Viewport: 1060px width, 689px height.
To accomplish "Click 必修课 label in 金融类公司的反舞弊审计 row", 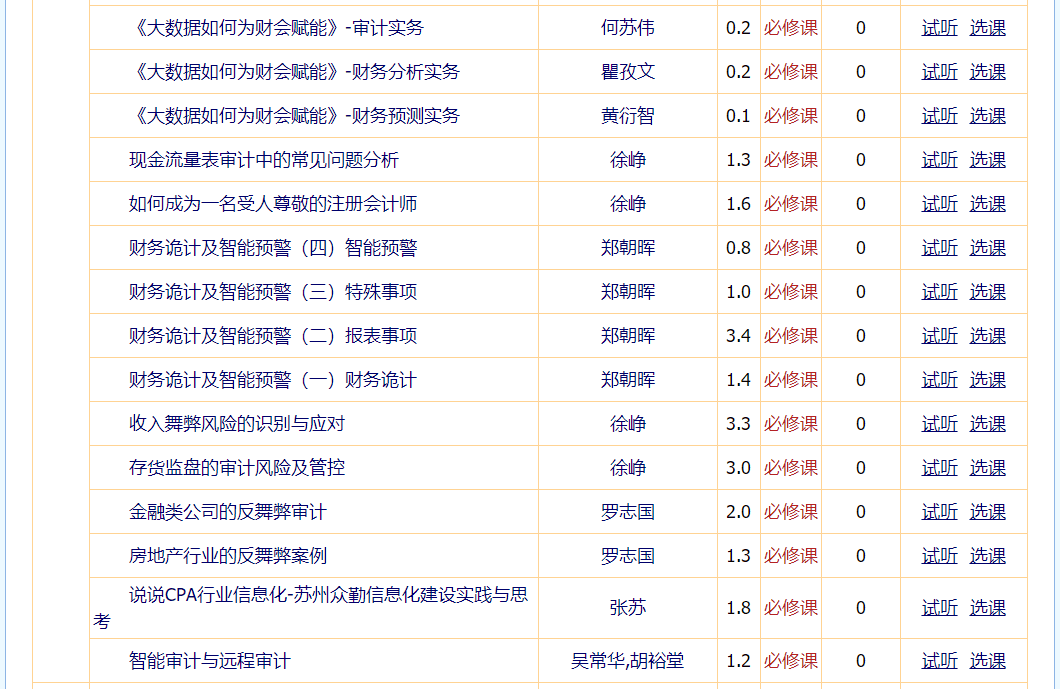I will click(x=790, y=512).
